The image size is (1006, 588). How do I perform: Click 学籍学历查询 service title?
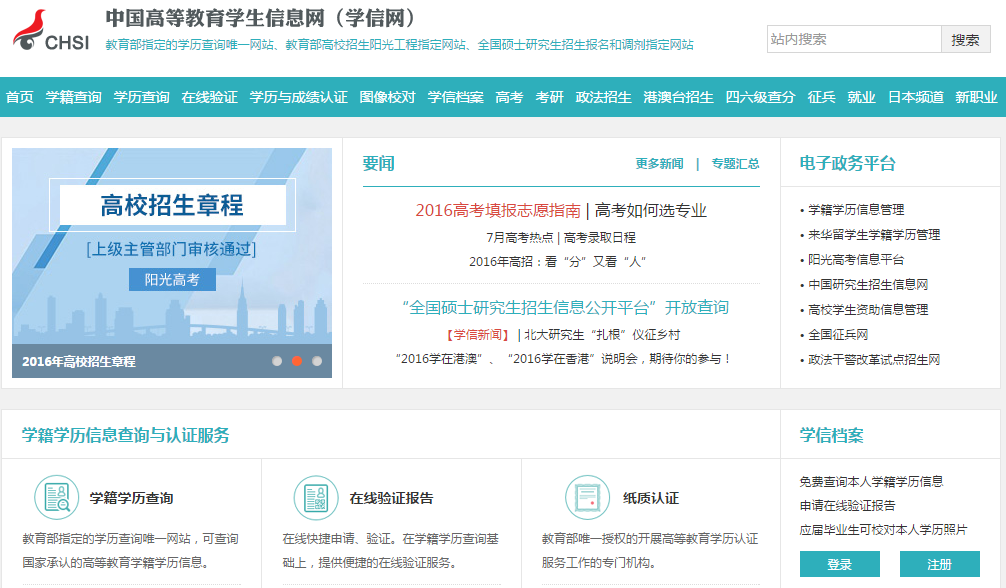click(x=132, y=498)
